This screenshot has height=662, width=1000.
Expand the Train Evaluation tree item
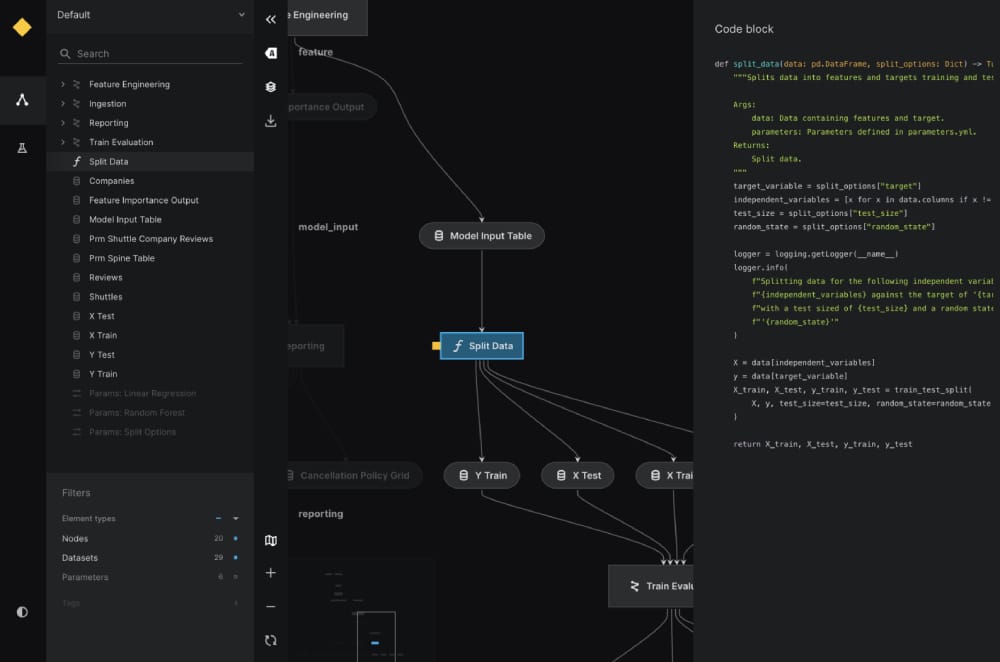(63, 142)
